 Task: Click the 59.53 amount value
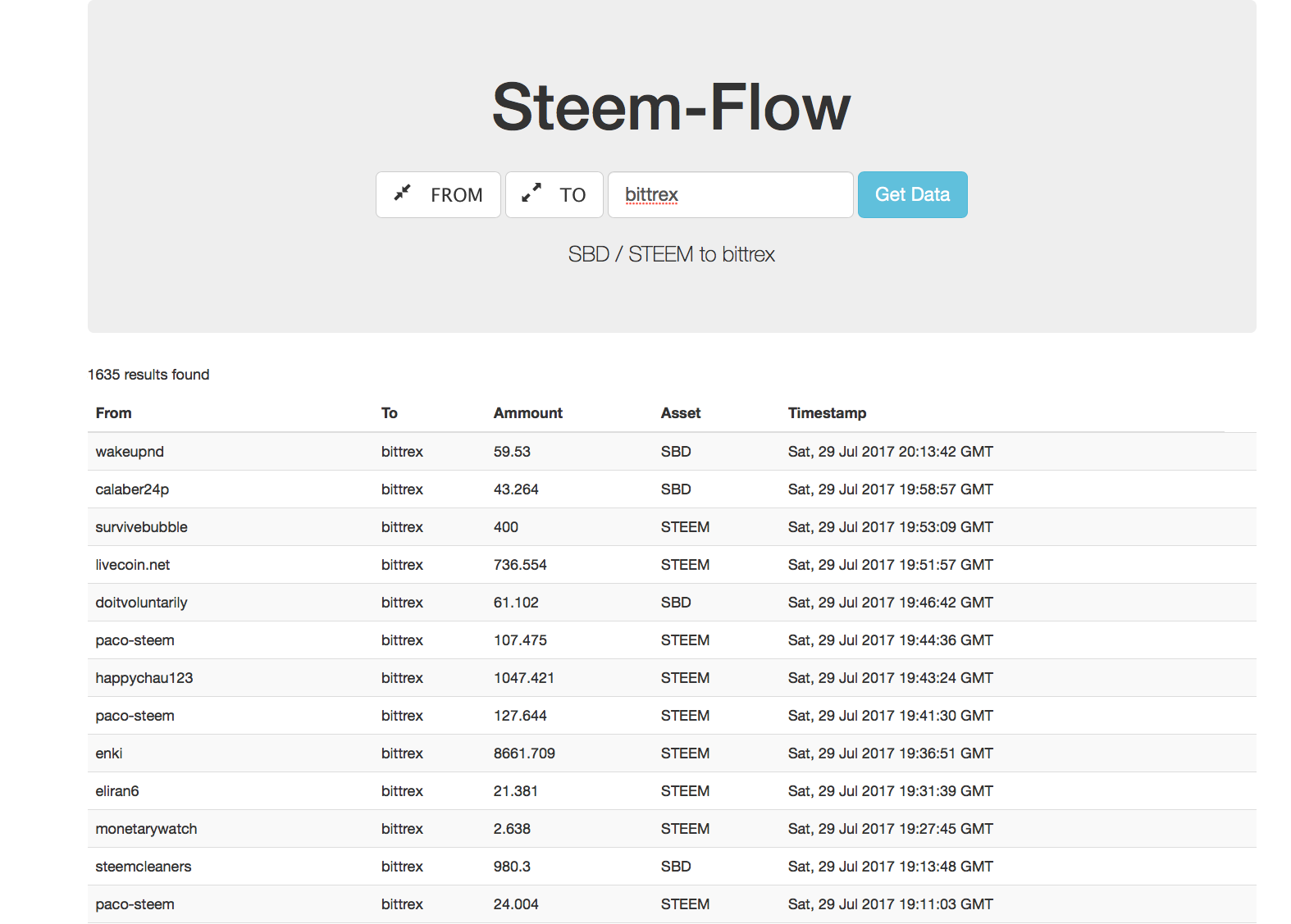tap(512, 452)
